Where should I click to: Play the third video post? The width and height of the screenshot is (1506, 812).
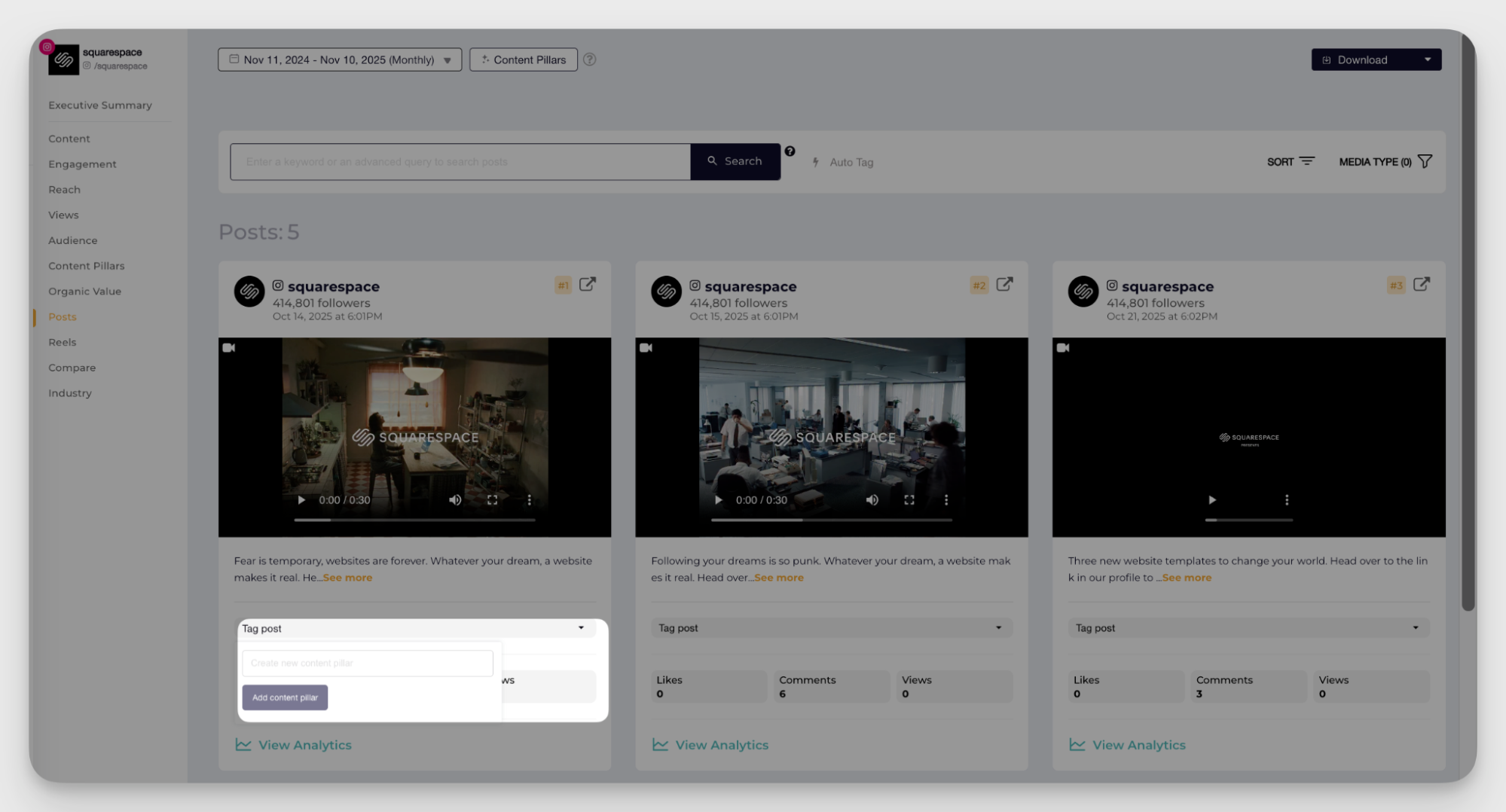coord(1211,499)
